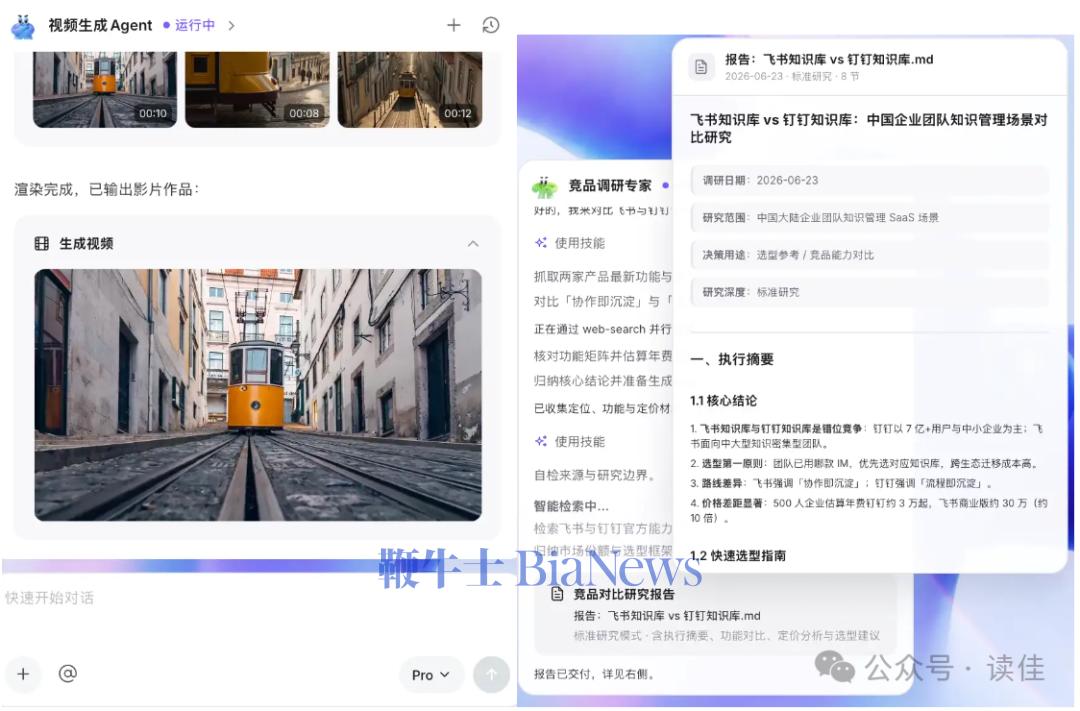Click conclusion line 价格差距显著

pos(869,511)
